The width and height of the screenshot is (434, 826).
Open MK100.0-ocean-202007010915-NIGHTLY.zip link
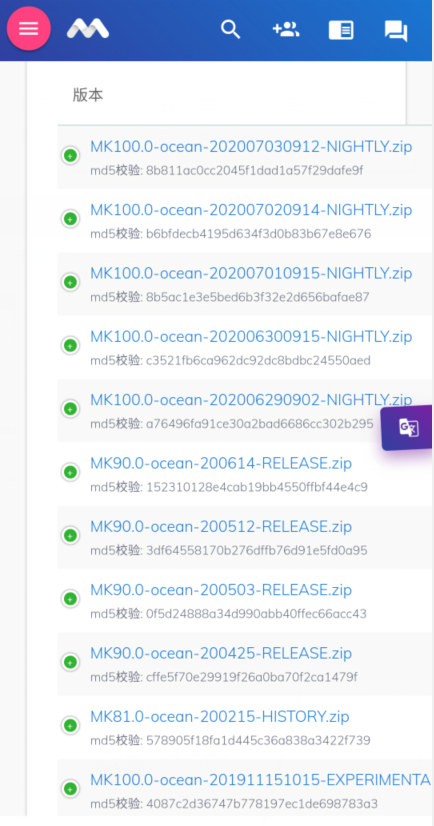point(251,273)
